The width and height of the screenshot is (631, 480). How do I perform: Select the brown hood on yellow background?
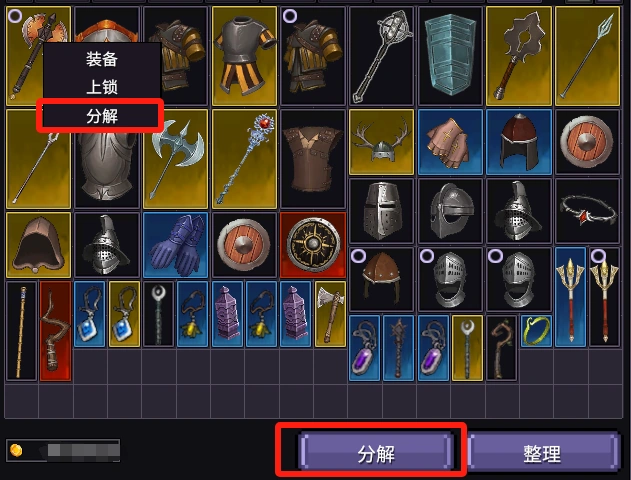38,245
